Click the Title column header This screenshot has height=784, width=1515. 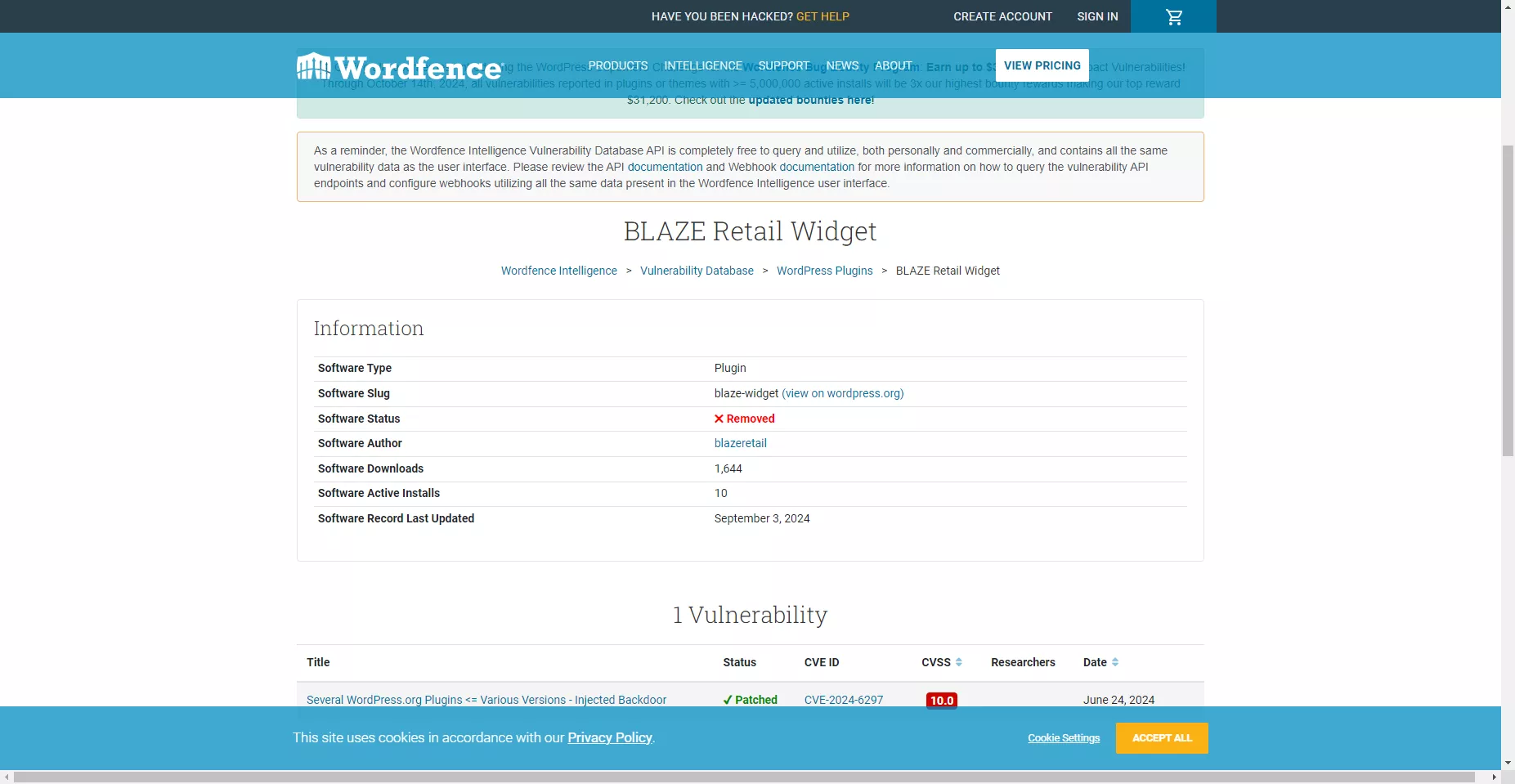[x=318, y=662]
